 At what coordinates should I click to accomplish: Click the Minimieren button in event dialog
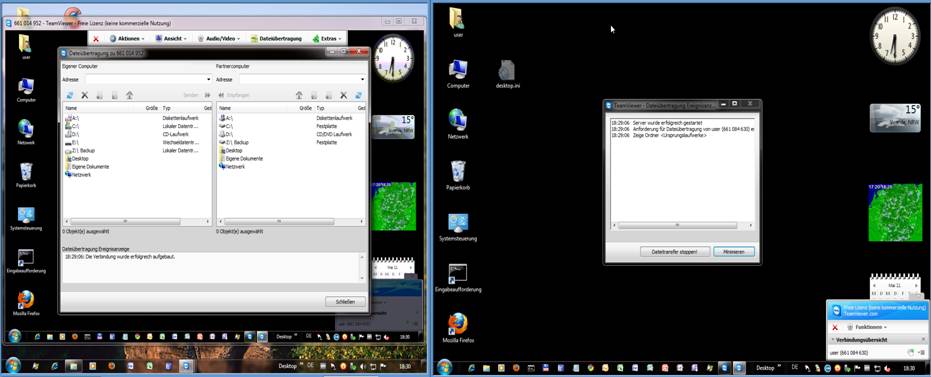pyautogui.click(x=734, y=252)
